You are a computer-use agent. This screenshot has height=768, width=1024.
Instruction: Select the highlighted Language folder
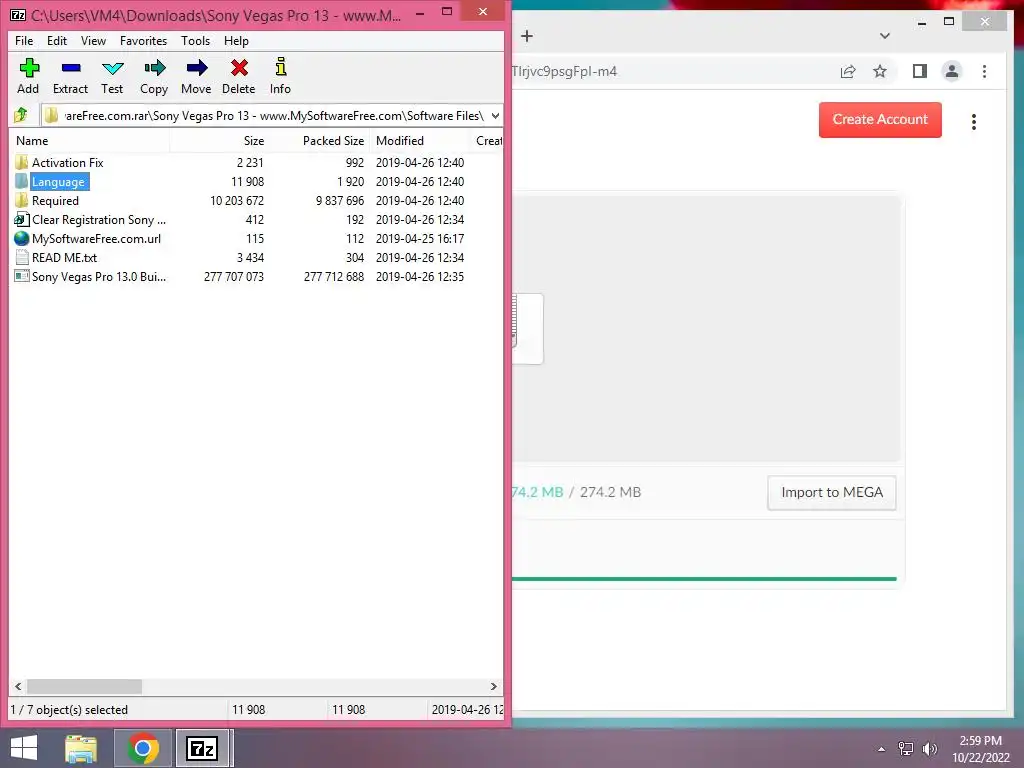[58, 182]
